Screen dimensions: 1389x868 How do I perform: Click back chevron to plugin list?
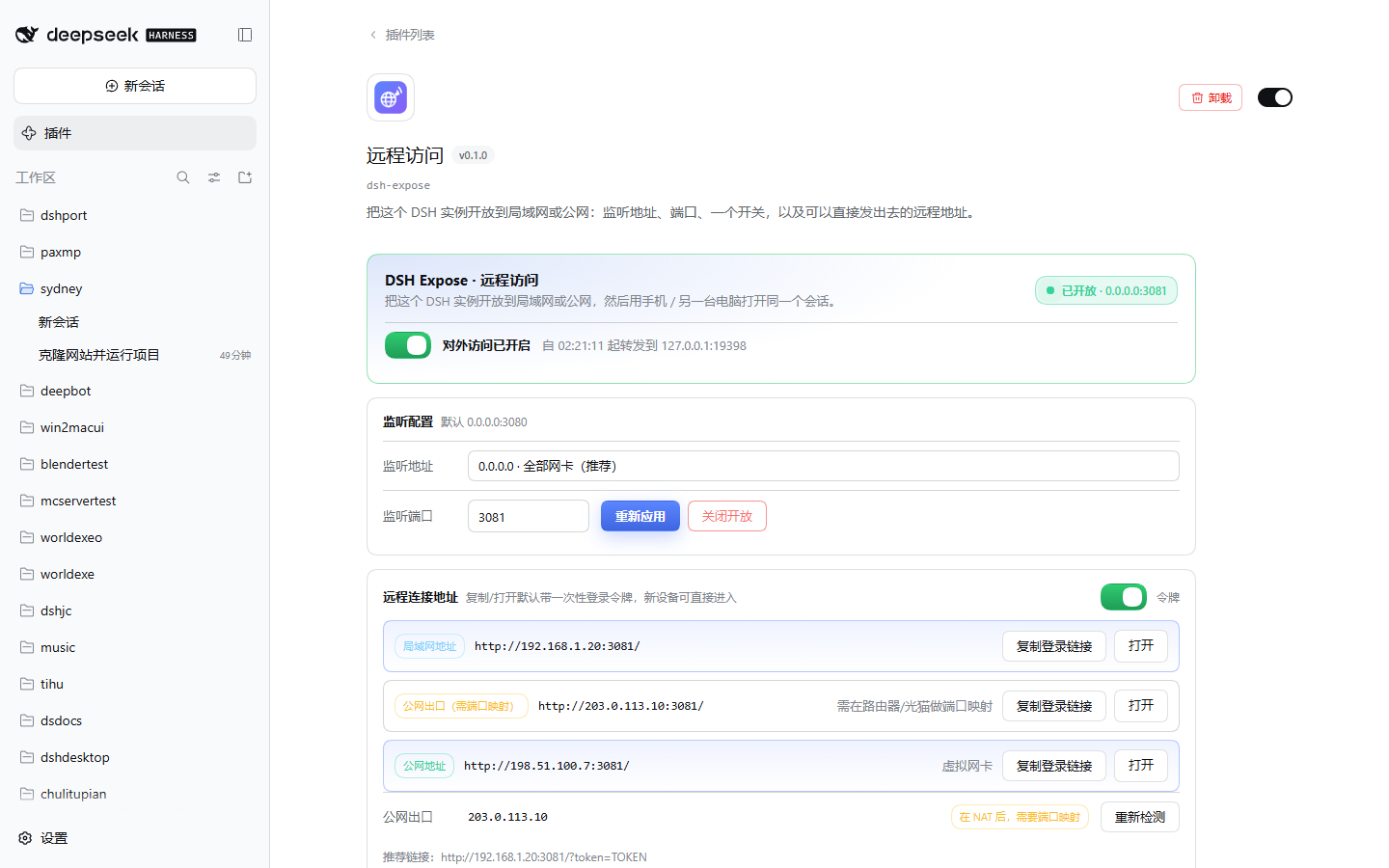tap(373, 35)
